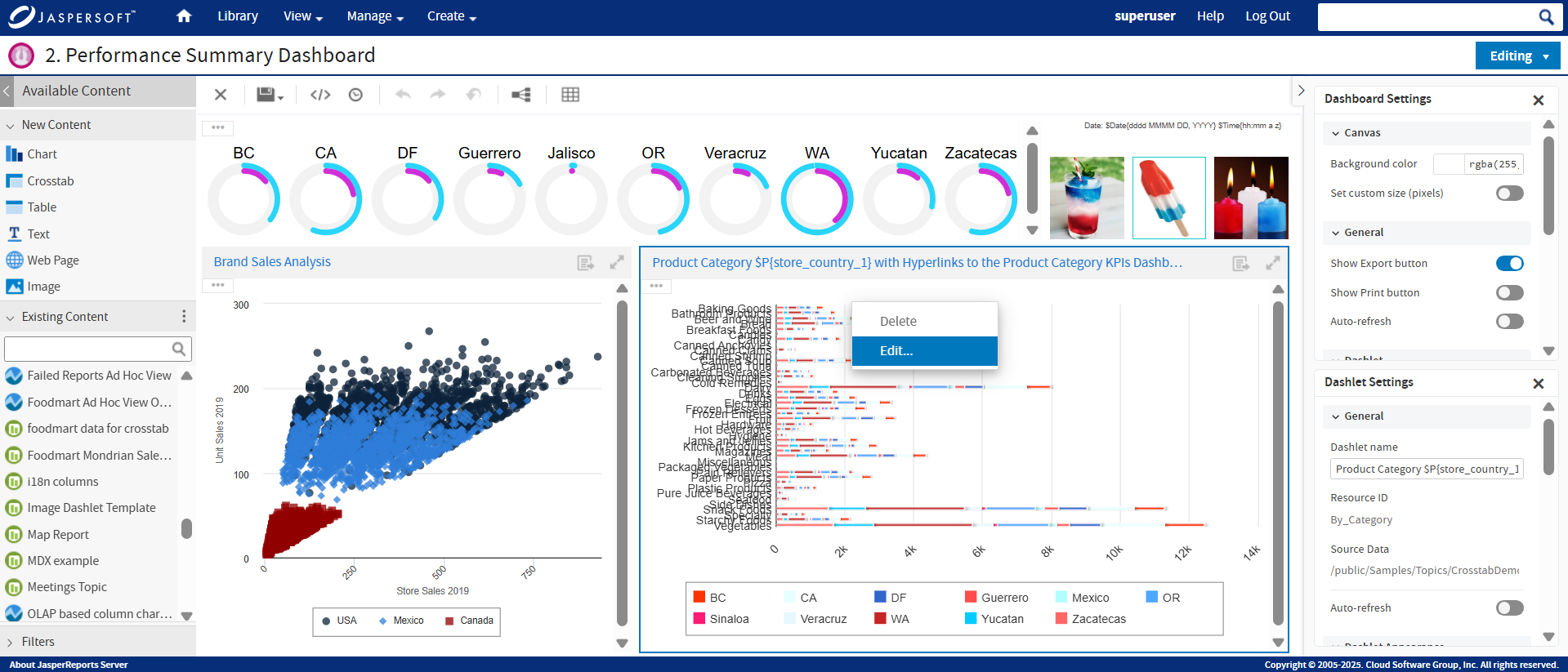Viewport: 1568px width, 672px height.
Task: Close the Dashboard Settings panel
Action: click(x=1539, y=100)
